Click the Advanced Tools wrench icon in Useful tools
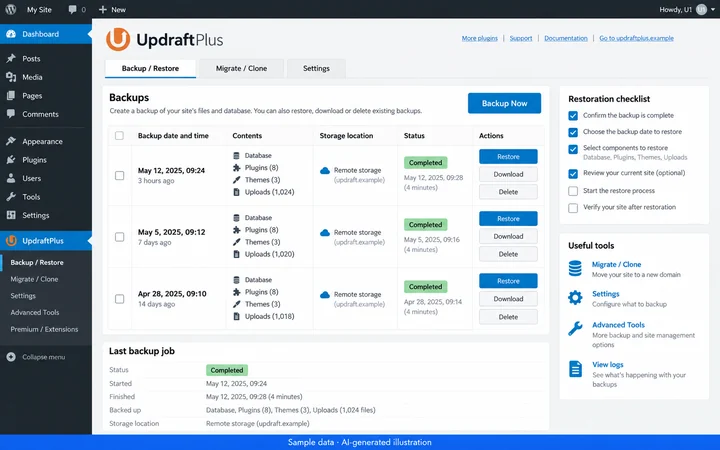Screen dimensions: 720x450 [575, 328]
